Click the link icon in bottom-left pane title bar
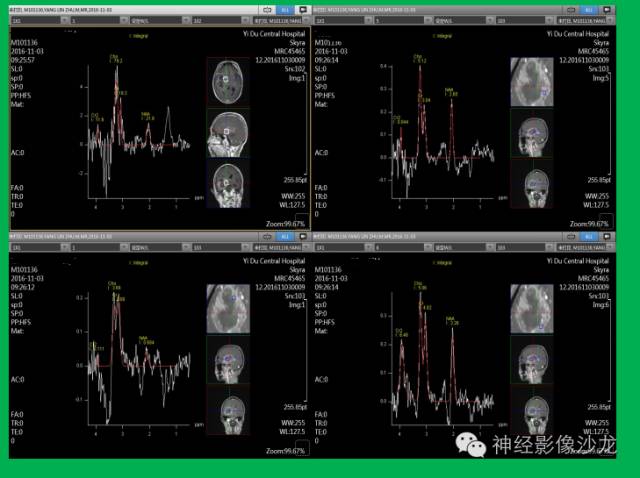Image resolution: width=640 pixels, height=478 pixels. [267, 237]
